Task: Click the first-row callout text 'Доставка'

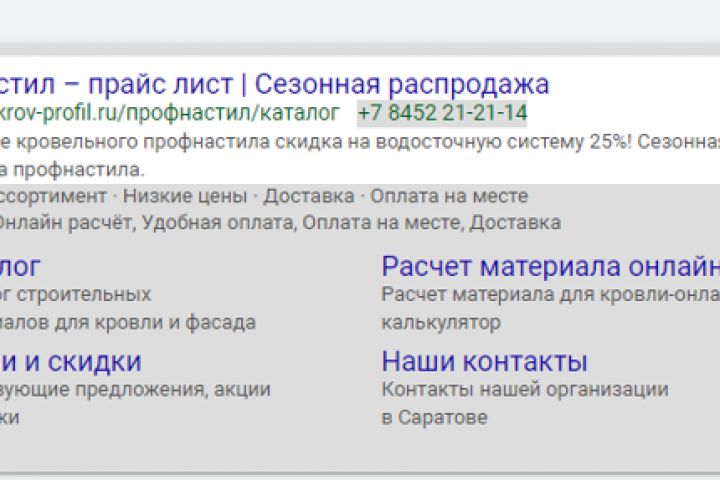Action: point(309,196)
